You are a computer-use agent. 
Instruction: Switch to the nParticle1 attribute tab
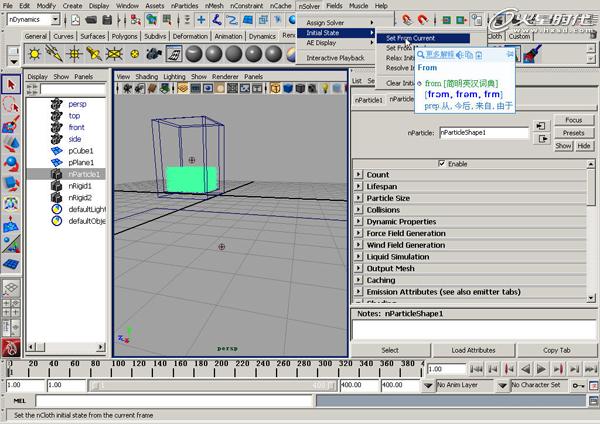click(x=368, y=100)
